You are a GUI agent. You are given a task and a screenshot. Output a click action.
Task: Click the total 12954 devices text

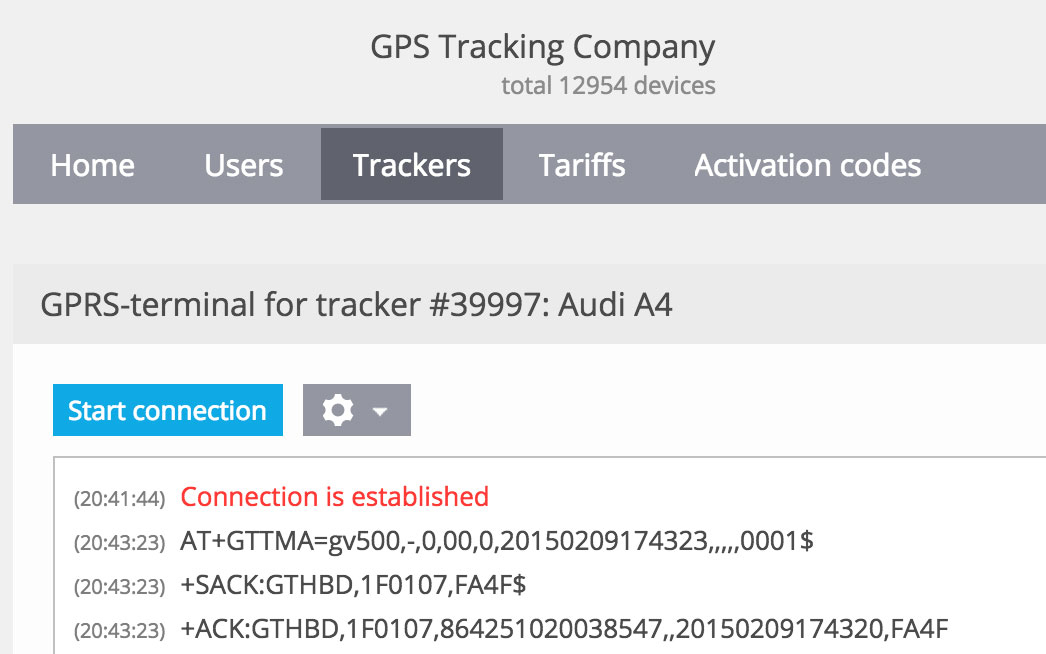coord(608,85)
